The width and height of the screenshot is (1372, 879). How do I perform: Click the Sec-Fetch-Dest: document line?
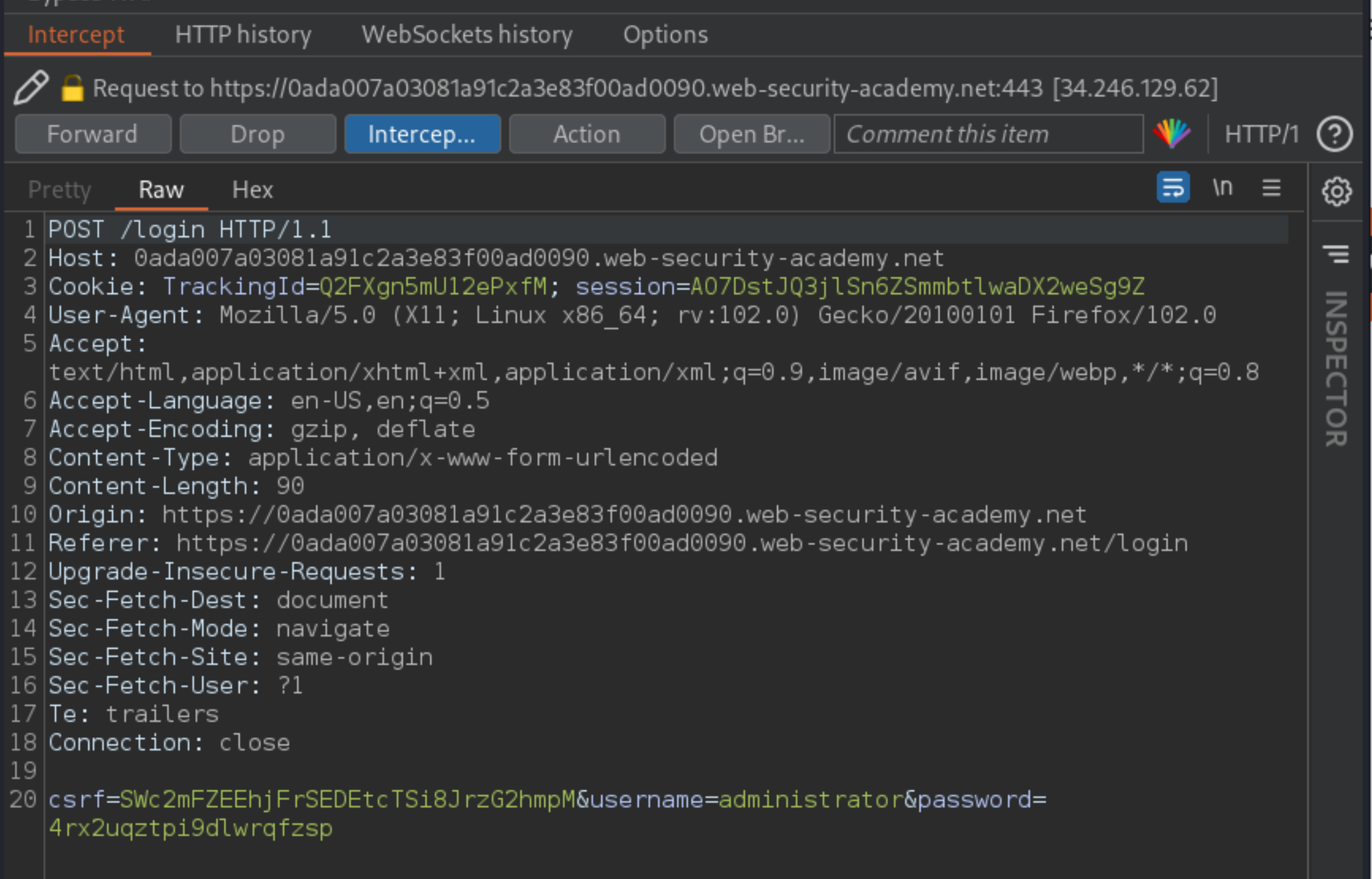[x=219, y=600]
